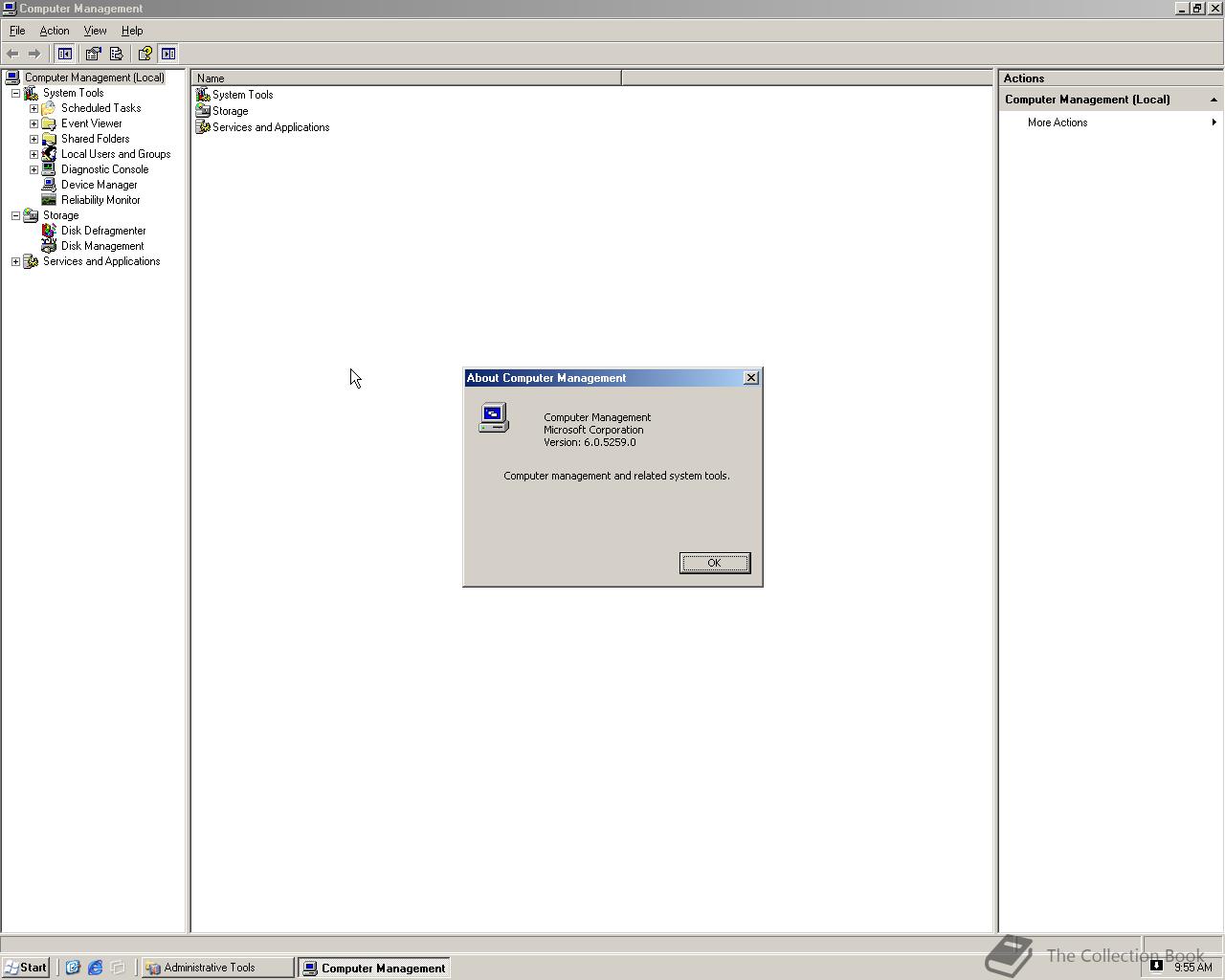This screenshot has width=1225, height=980.
Task: Click the Export List toolbar icon
Action: 116,54
